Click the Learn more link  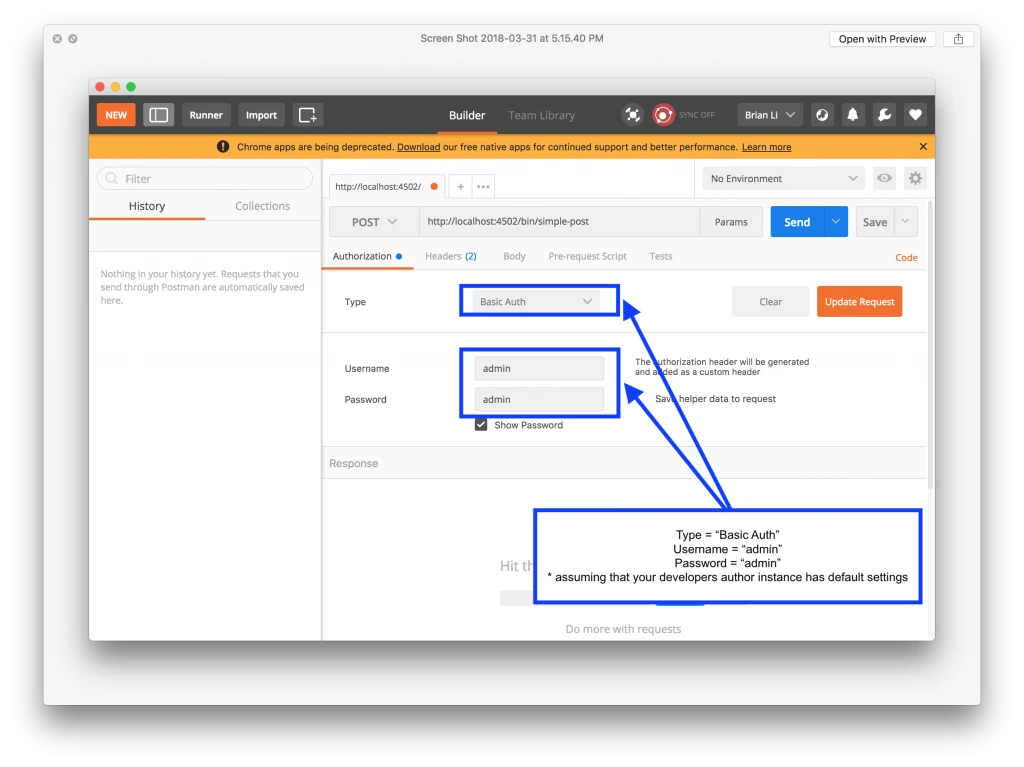pyautogui.click(x=766, y=147)
